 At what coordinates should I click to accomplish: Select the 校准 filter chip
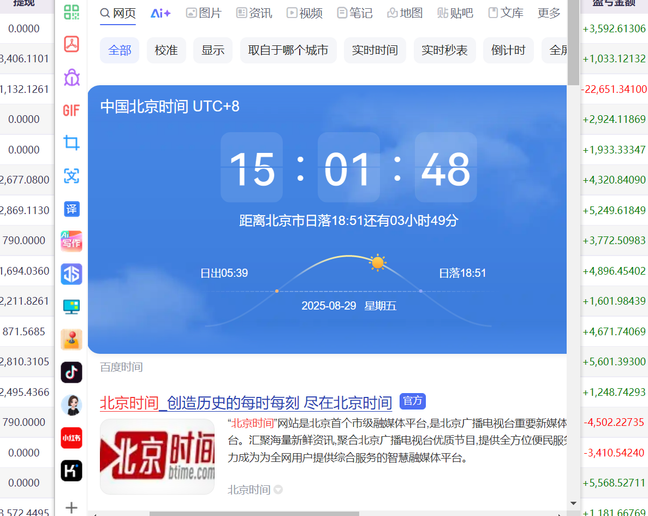[x=166, y=50]
